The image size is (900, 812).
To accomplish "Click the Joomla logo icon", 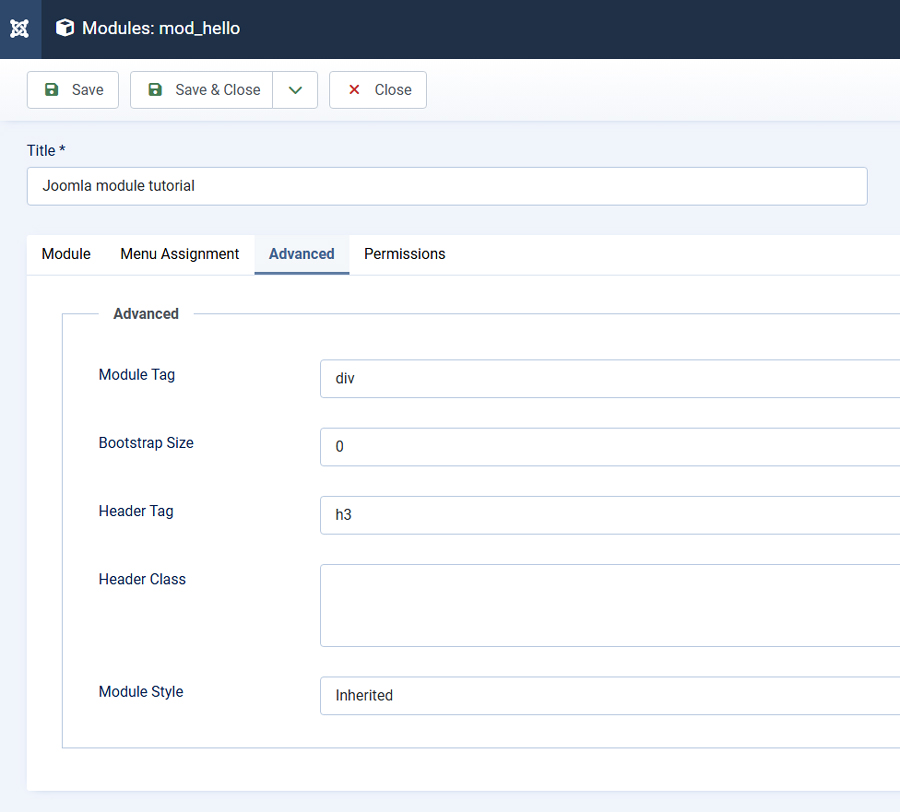I will click(20, 29).
